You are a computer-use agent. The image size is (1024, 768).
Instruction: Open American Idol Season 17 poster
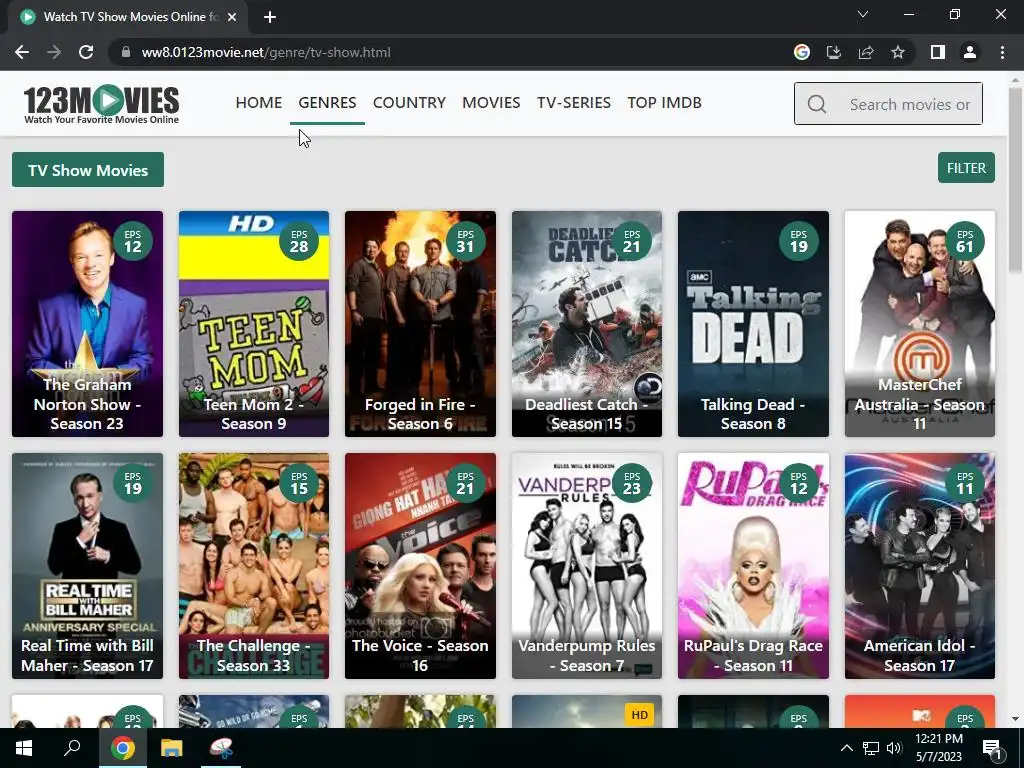920,566
